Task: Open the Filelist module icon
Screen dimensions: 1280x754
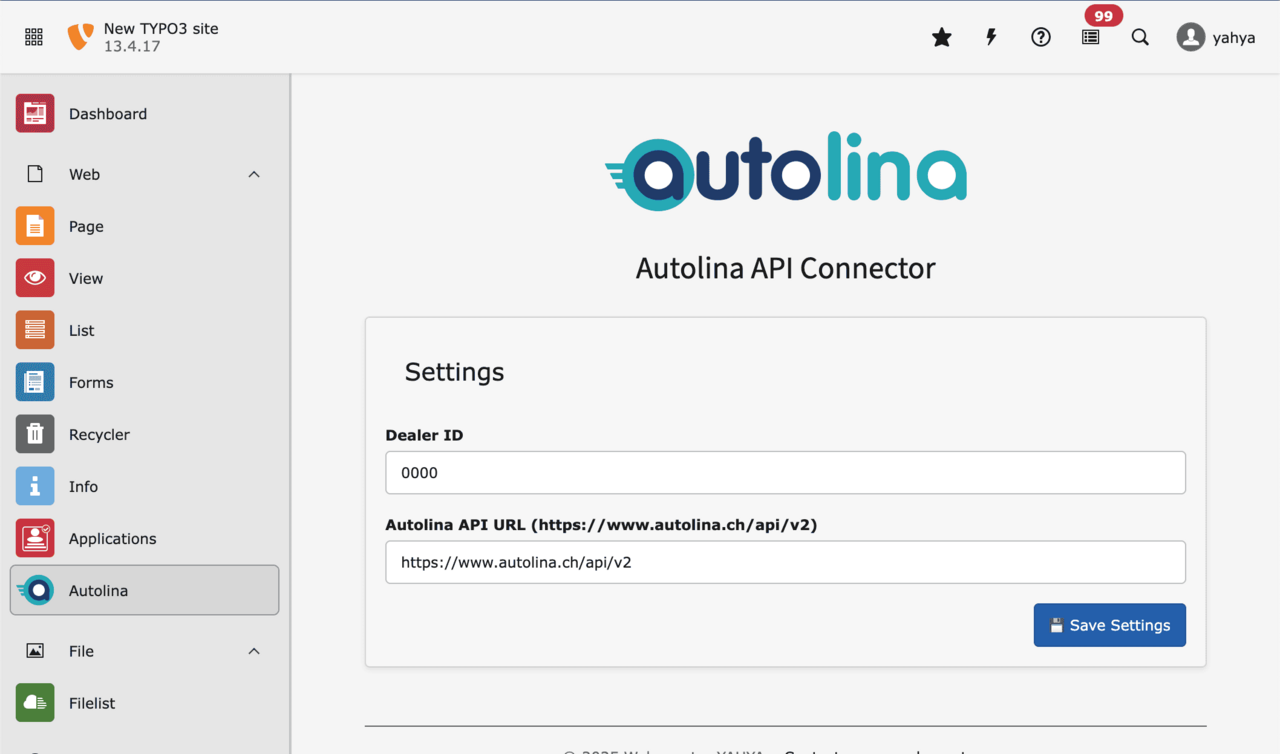Action: [35, 703]
